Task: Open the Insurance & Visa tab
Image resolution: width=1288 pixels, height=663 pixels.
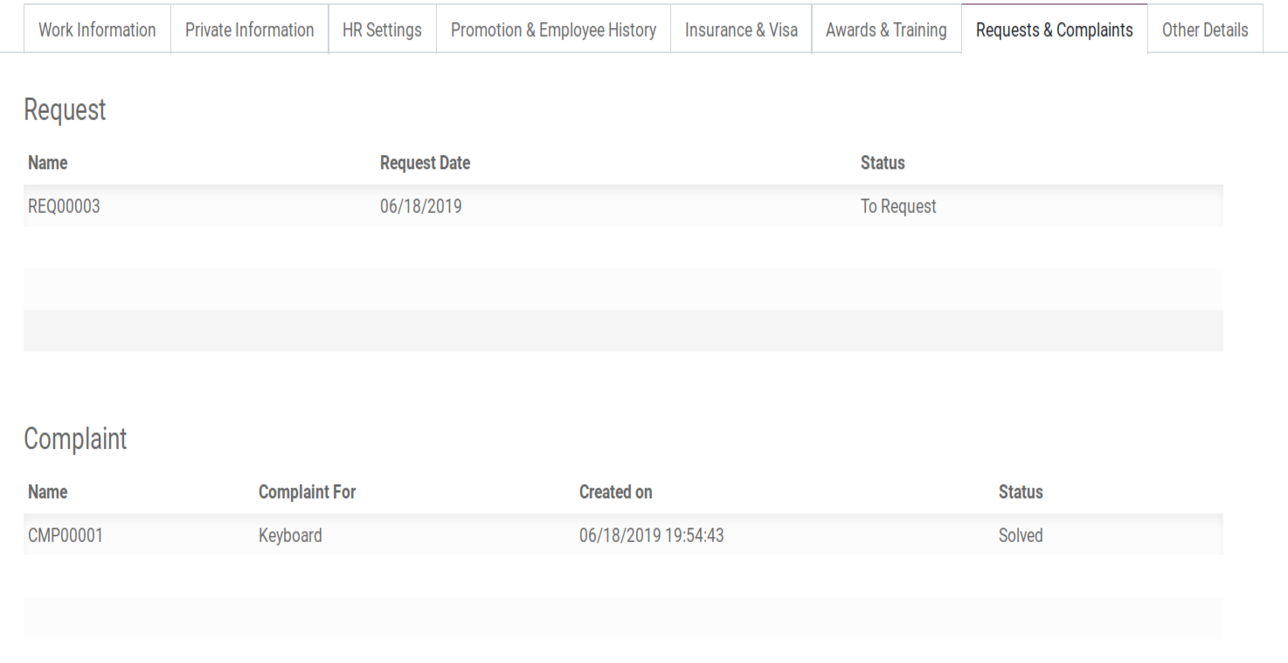Action: point(741,30)
